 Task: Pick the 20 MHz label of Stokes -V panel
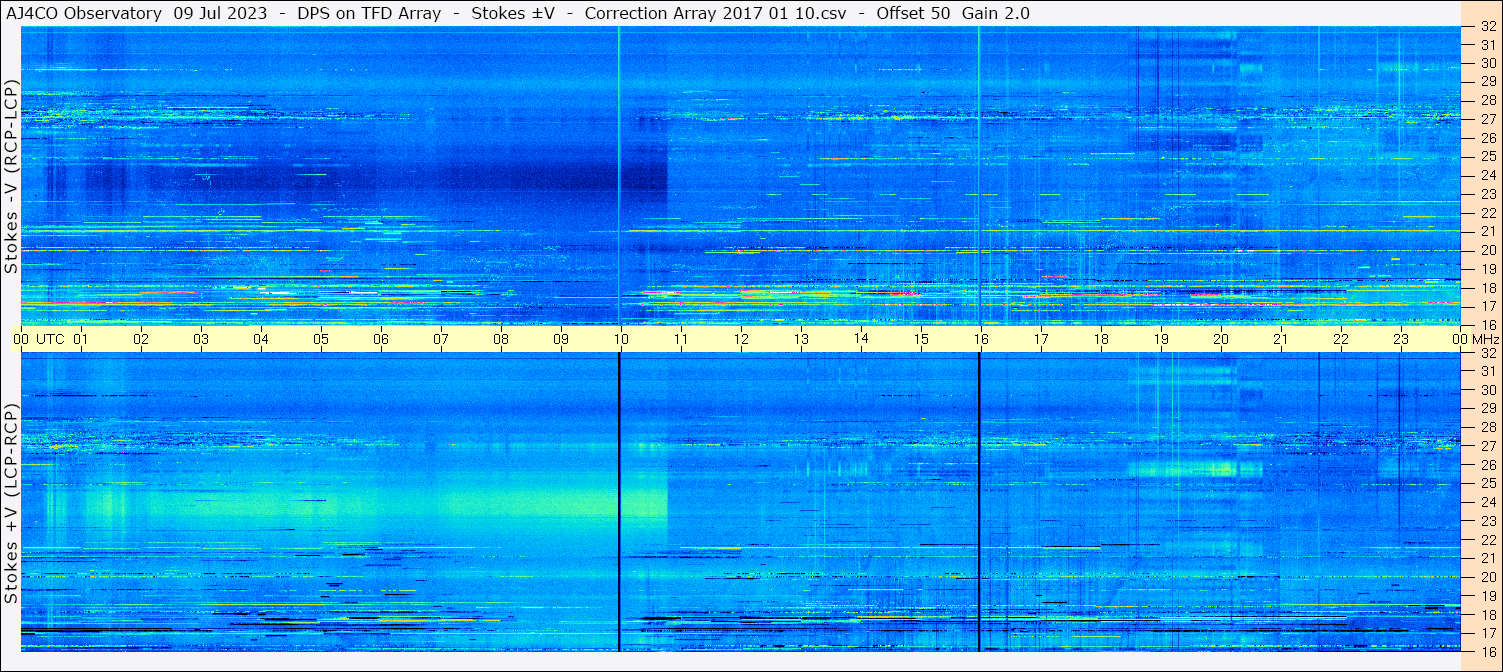click(x=1488, y=250)
